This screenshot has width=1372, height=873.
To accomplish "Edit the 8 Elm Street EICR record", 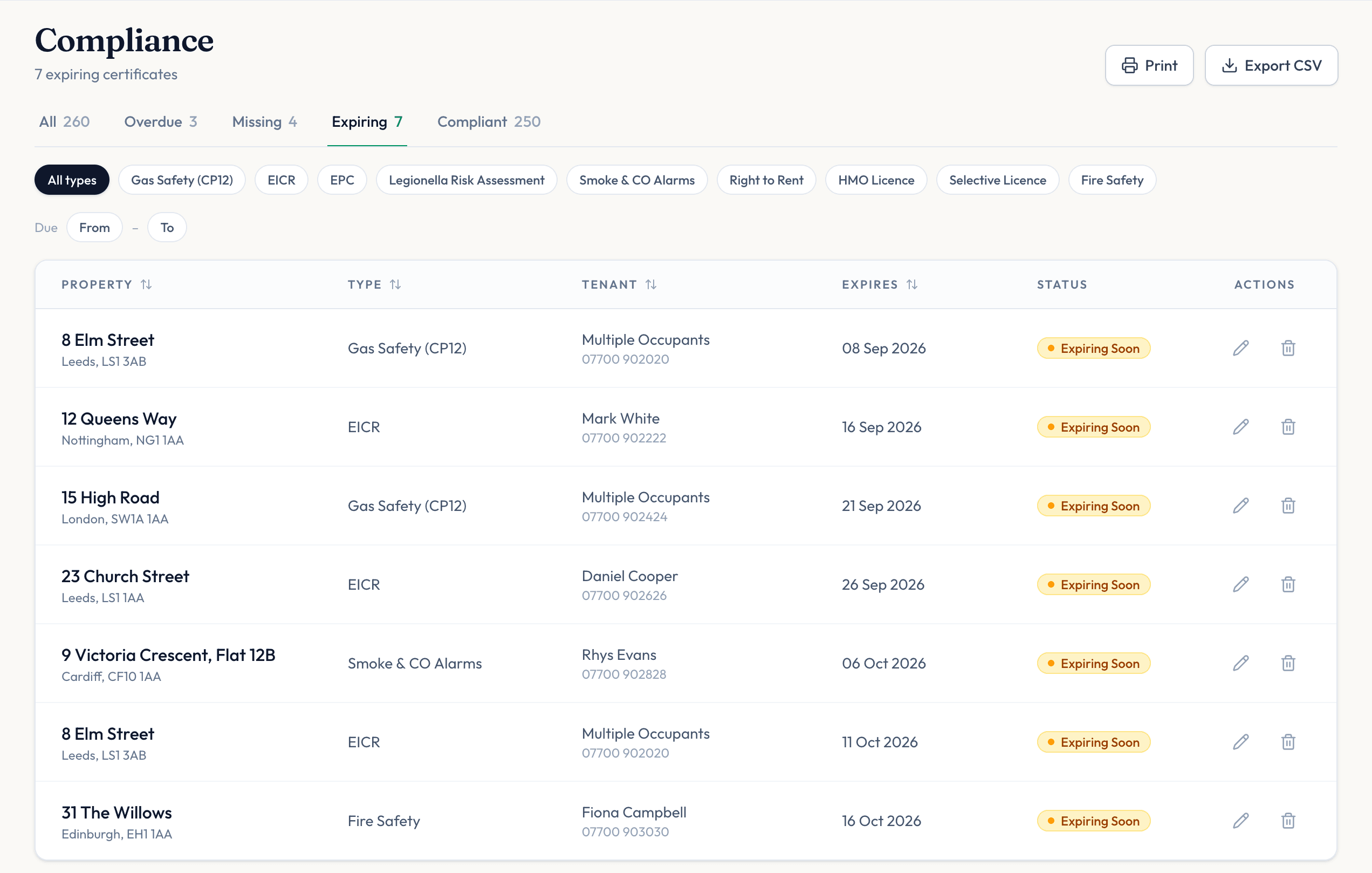I will pyautogui.click(x=1240, y=742).
